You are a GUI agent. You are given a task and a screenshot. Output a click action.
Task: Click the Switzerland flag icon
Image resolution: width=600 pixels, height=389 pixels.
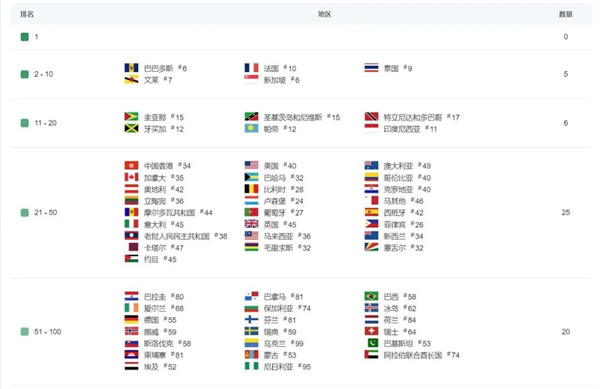[x=371, y=331]
